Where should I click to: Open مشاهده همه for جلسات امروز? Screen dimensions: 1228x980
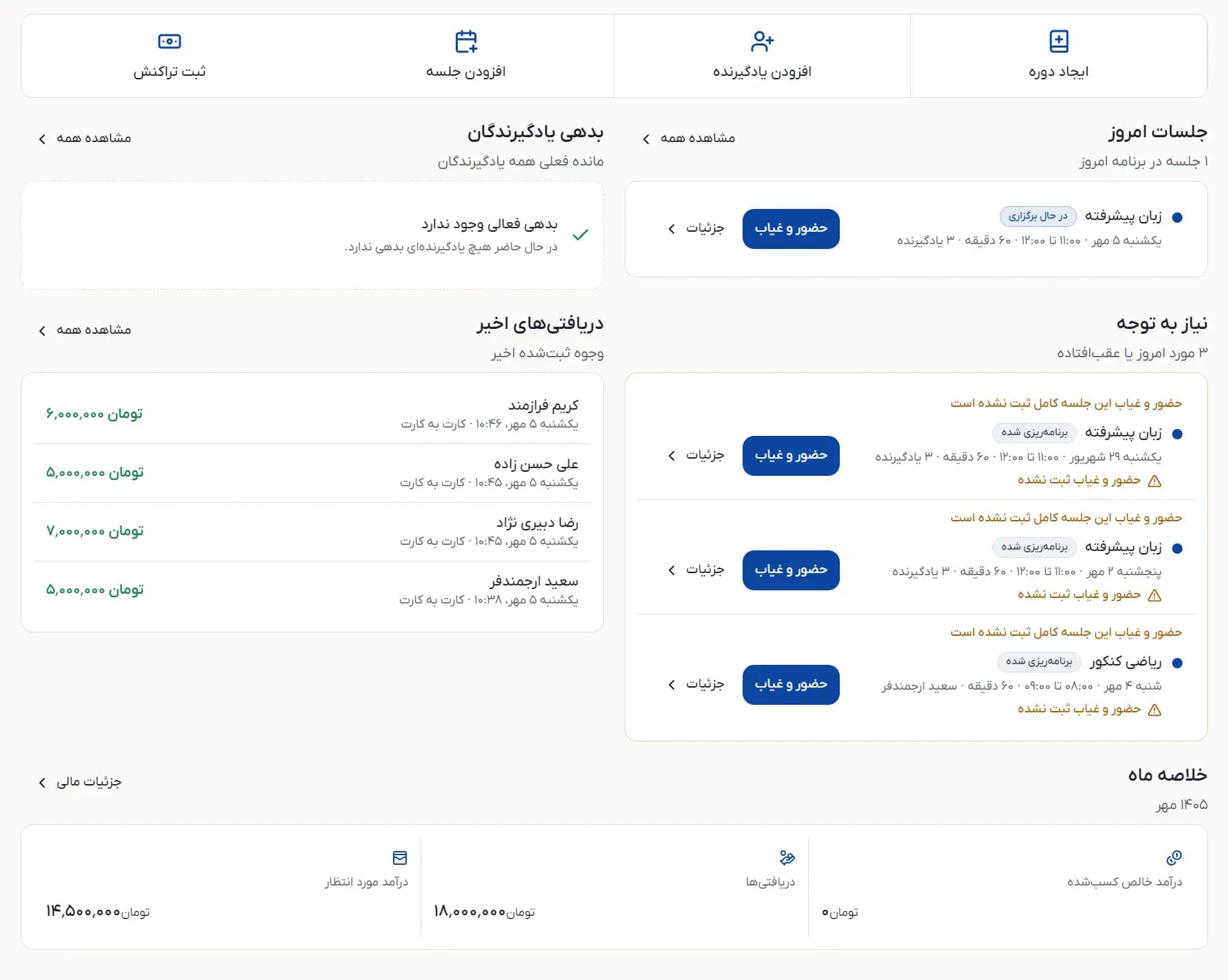(x=689, y=139)
